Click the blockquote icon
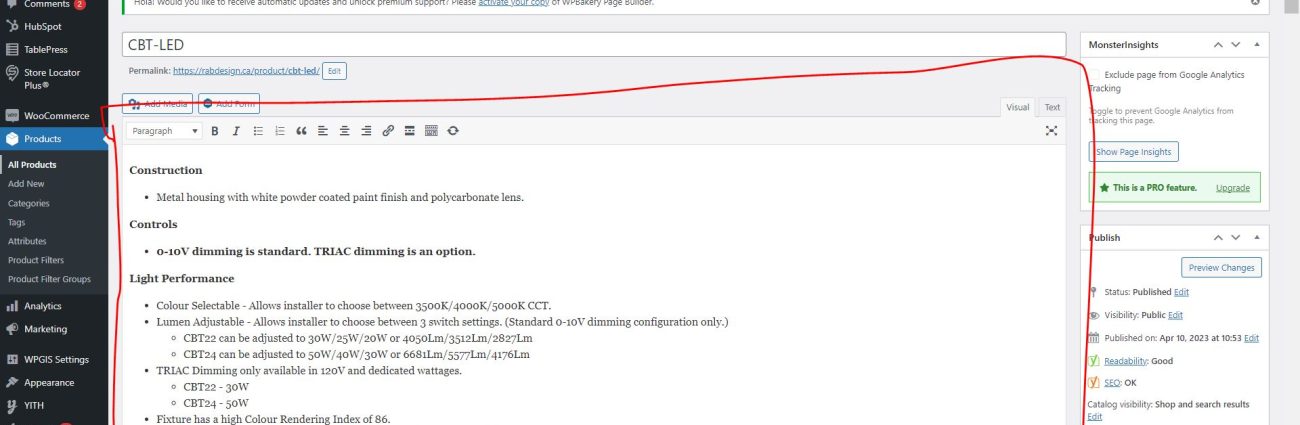Screen dimensions: 1300x425 [x=301, y=131]
